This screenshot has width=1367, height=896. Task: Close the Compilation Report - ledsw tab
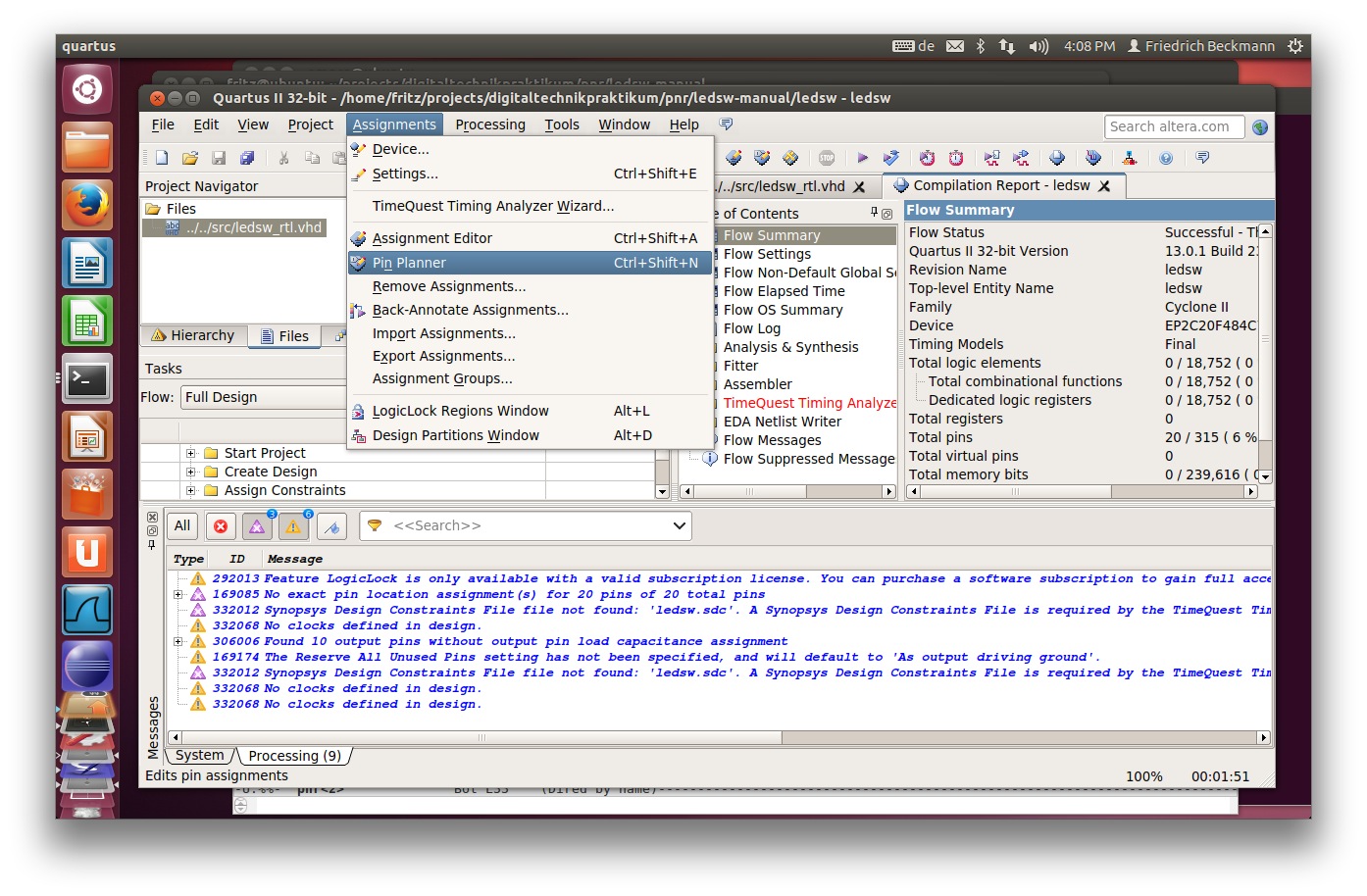tap(1104, 186)
